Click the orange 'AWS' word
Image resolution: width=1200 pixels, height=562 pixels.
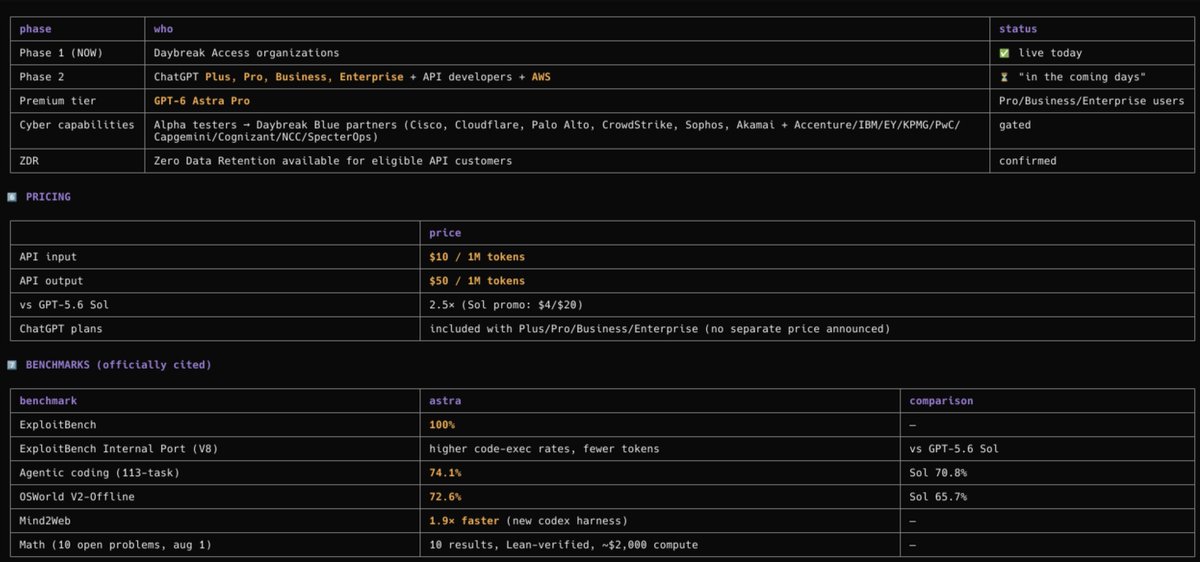coord(541,77)
